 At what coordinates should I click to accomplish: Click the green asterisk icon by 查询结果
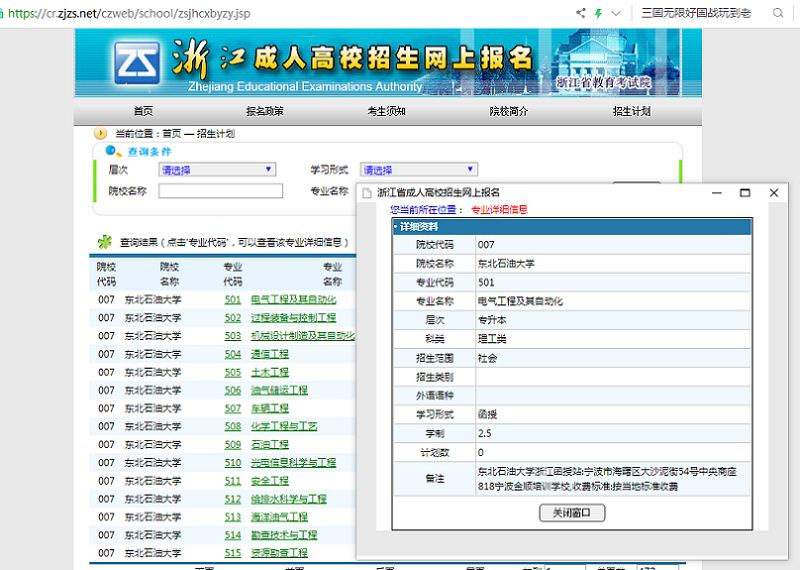pos(105,242)
